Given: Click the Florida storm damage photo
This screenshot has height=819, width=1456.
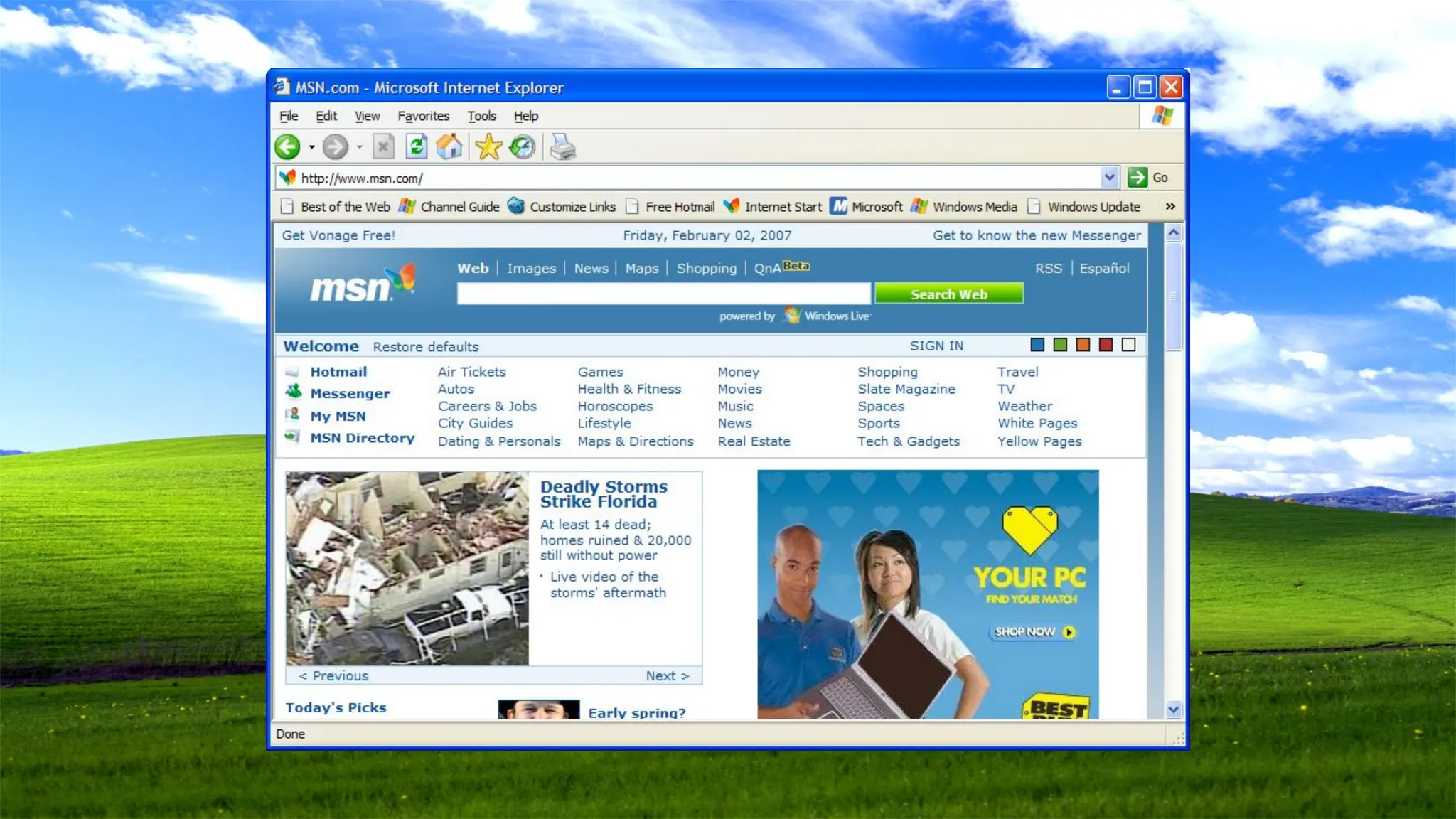Looking at the screenshot, I should [x=407, y=569].
